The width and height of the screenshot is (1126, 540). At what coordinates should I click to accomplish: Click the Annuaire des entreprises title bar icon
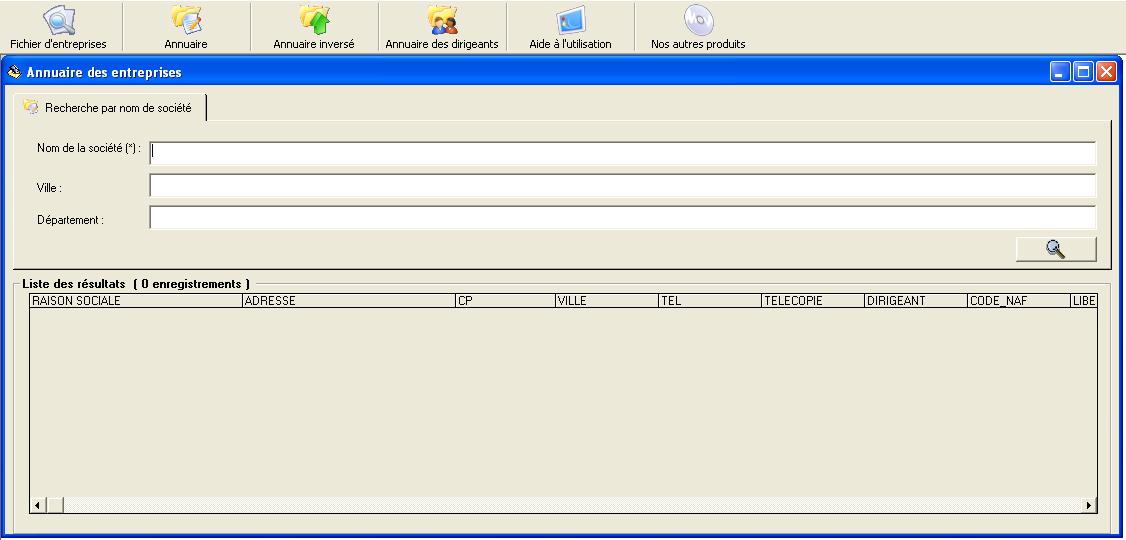pyautogui.click(x=14, y=72)
